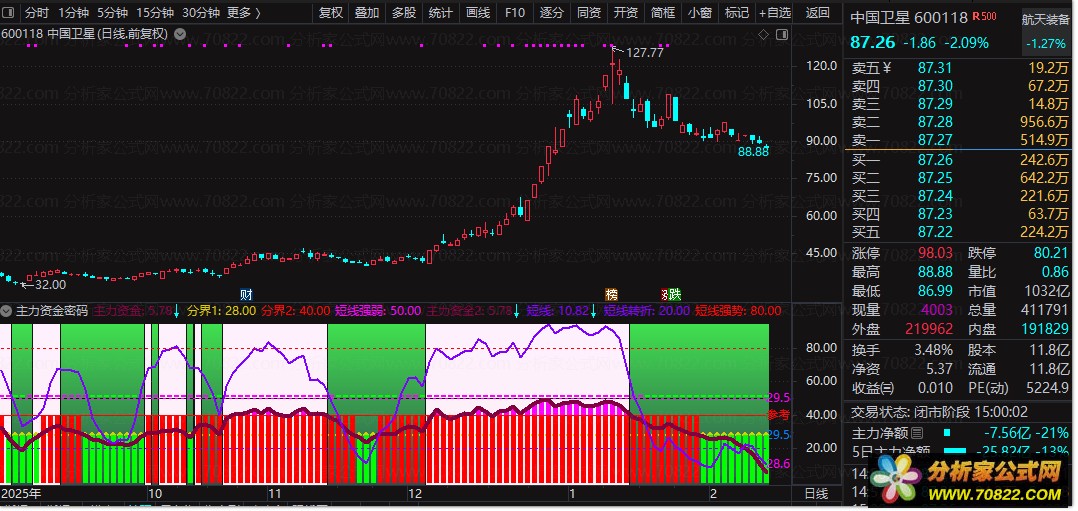This screenshot has height=511, width=1078.
Task: Expand dropdown next to 中国卫星(日线.前复权)
Action: coord(180,33)
